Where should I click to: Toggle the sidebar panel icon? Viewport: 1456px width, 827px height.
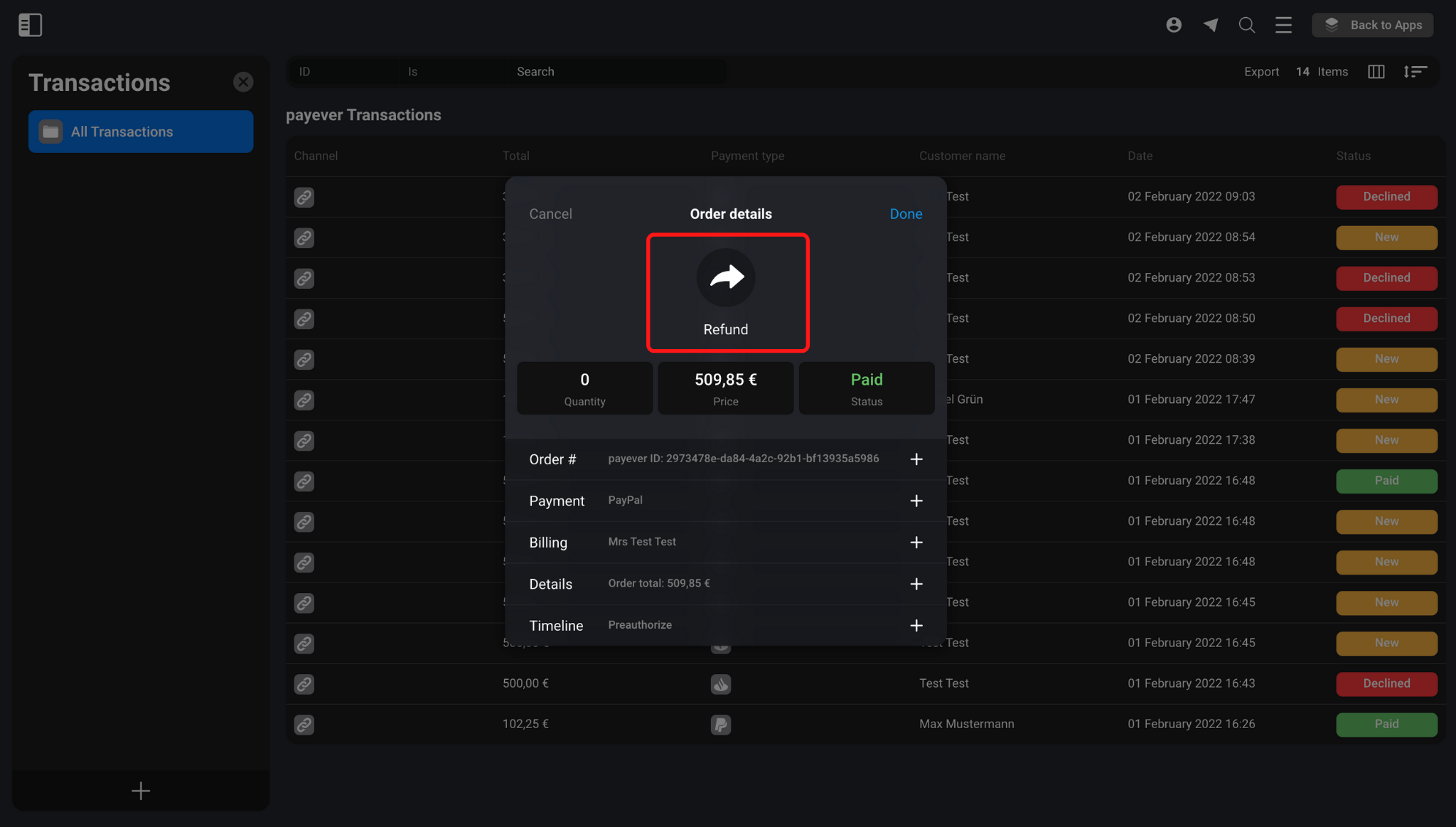tap(30, 25)
